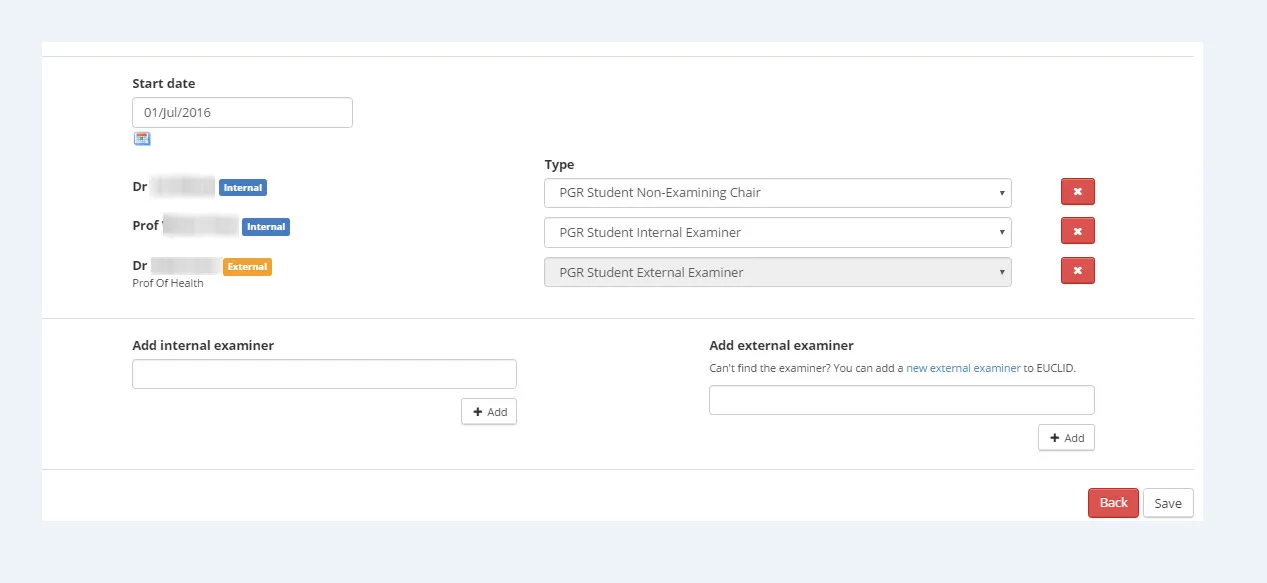
Task: Focus the internal examiner search box
Action: [x=324, y=372]
